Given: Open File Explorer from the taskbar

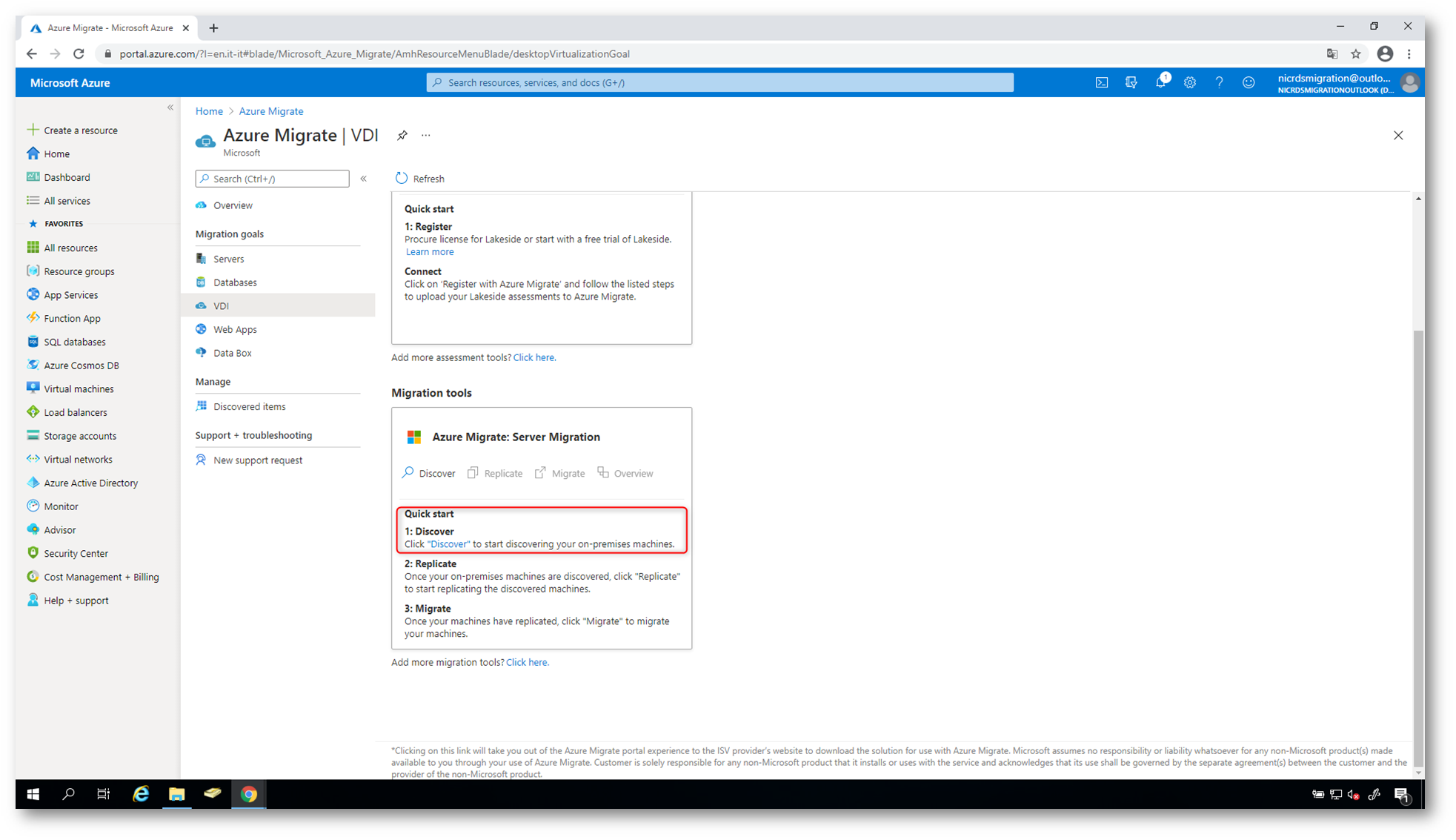Looking at the screenshot, I should tap(176, 794).
